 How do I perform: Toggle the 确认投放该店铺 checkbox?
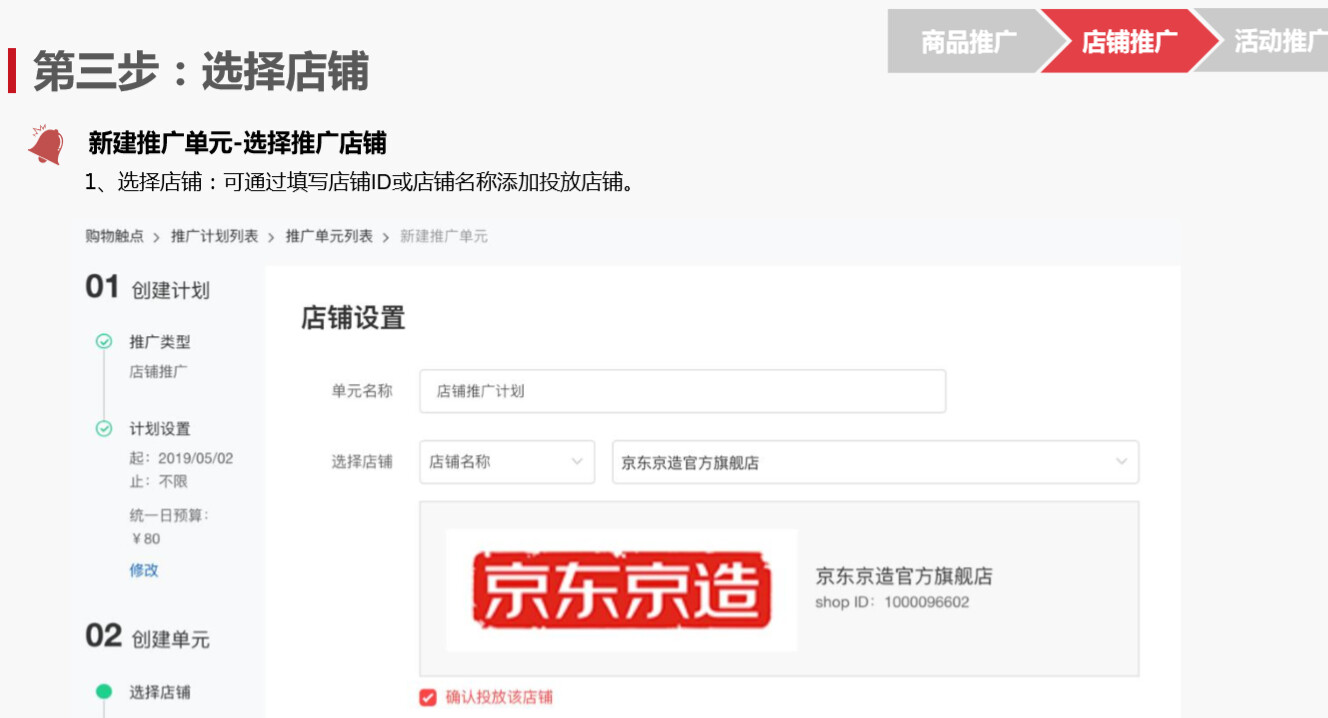click(x=428, y=697)
